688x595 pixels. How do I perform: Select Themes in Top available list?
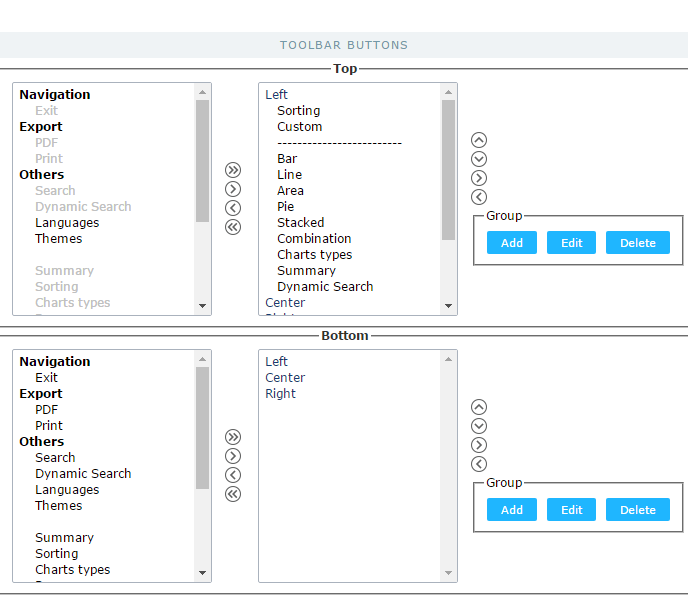point(59,239)
